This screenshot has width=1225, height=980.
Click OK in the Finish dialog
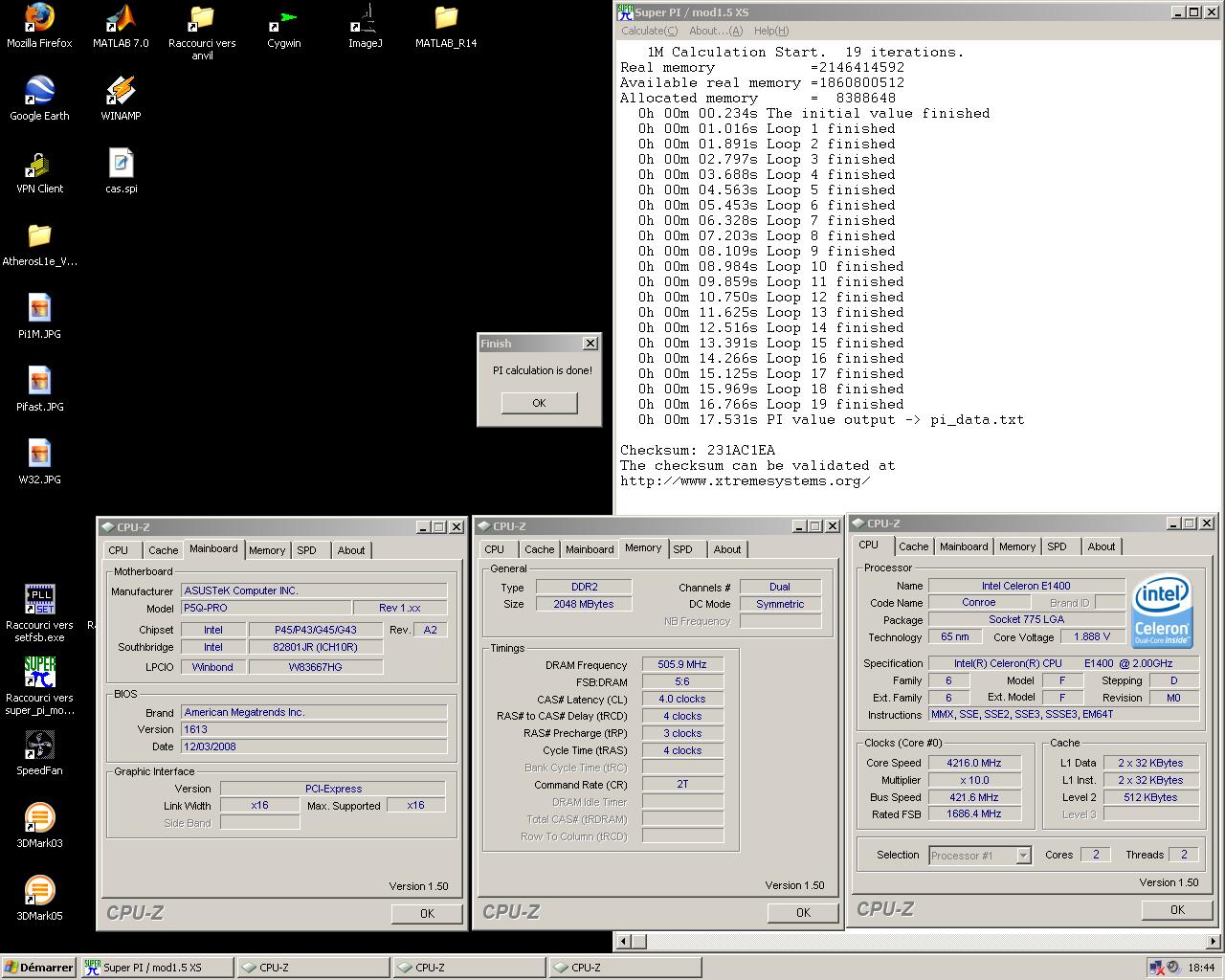click(539, 403)
